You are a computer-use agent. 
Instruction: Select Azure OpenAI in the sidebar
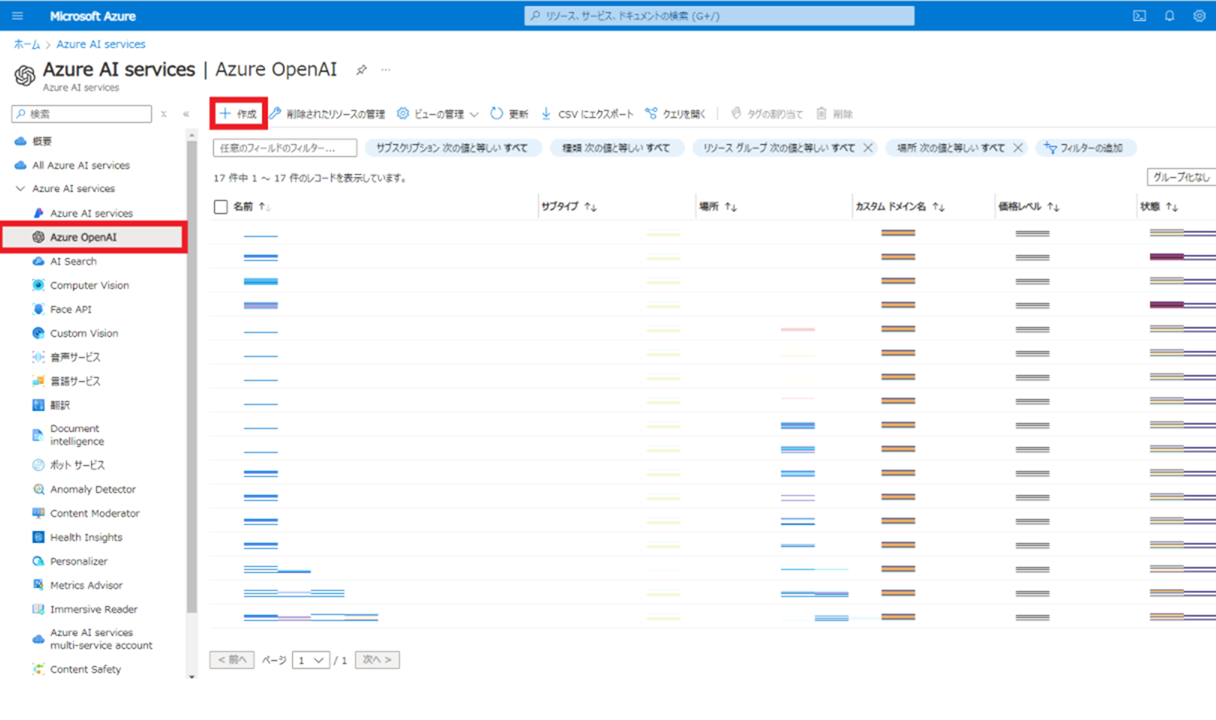point(93,237)
